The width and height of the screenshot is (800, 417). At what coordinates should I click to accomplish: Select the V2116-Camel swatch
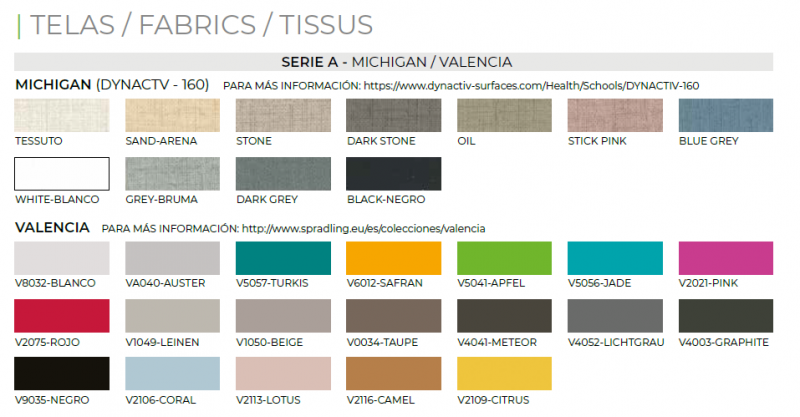pyautogui.click(x=393, y=374)
